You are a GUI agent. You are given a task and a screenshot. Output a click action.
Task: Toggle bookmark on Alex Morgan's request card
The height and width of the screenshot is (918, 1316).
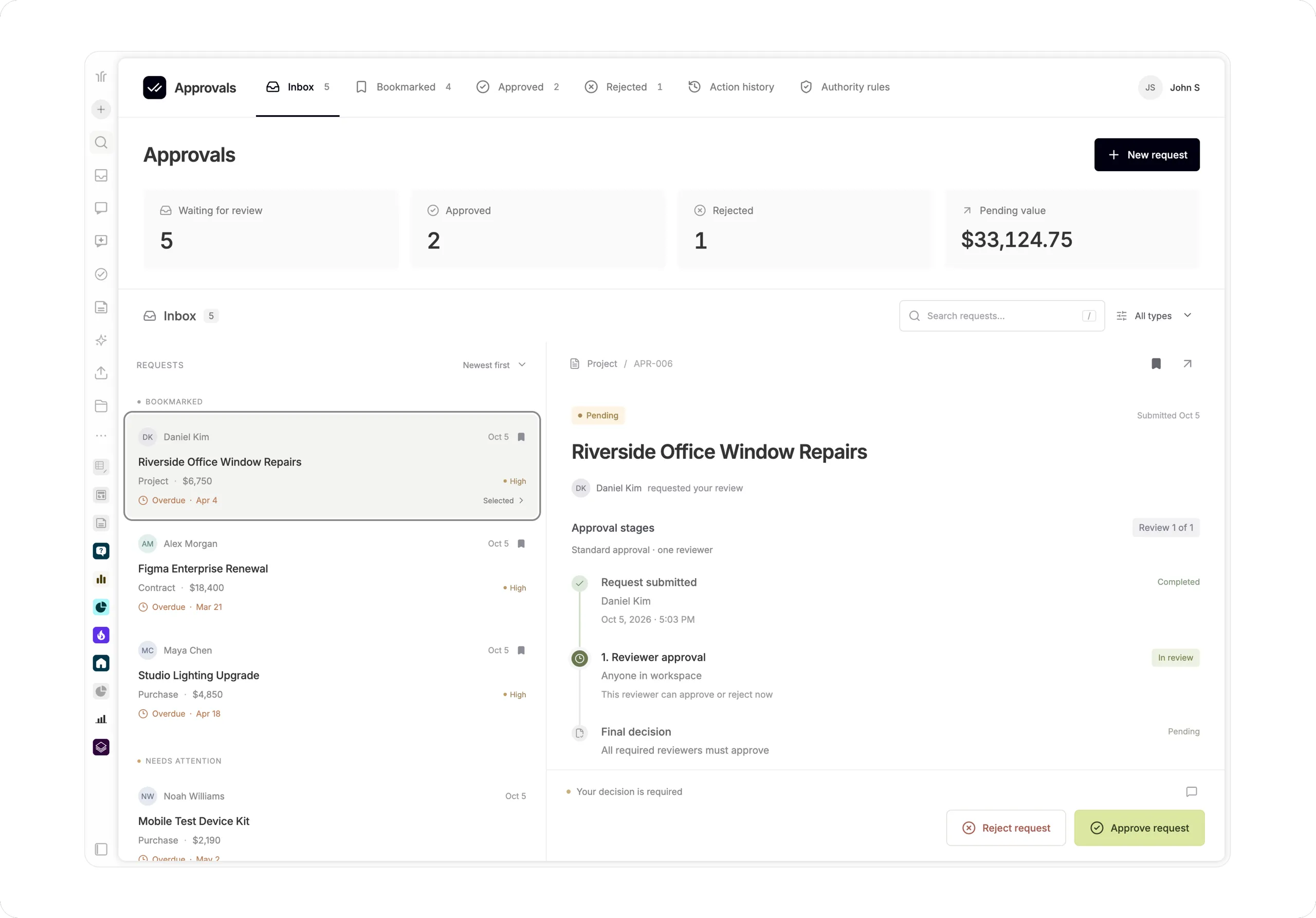point(521,544)
